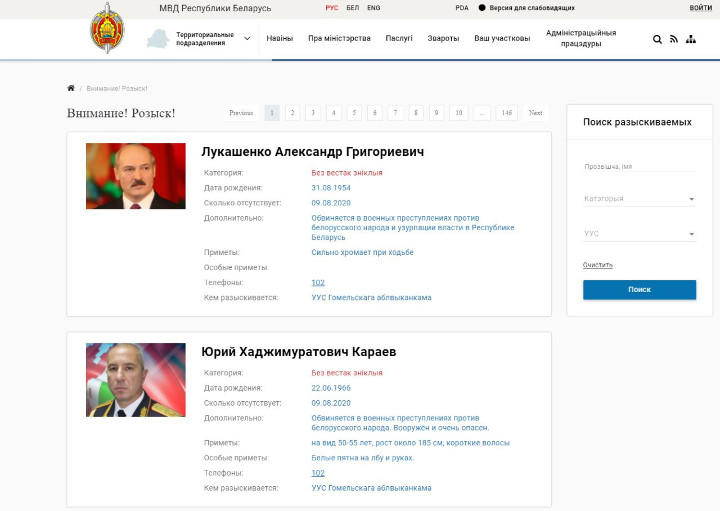Select pagination page 5
Screen dimensions: 720x511
click(354, 113)
